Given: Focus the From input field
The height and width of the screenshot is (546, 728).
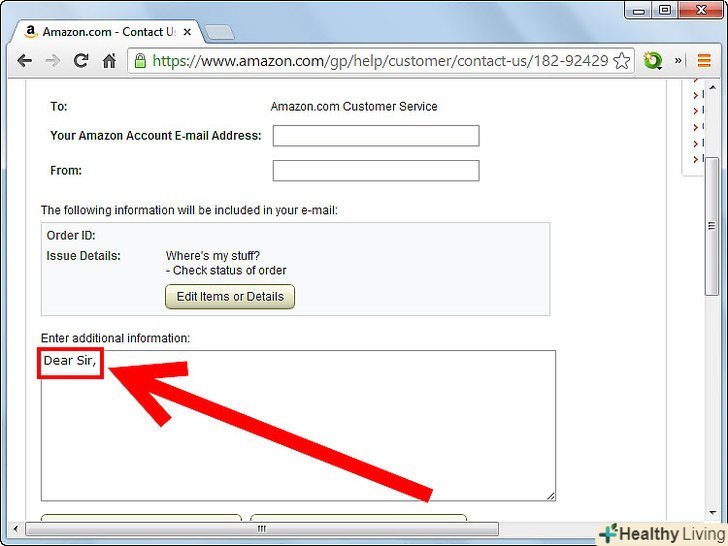Looking at the screenshot, I should click(x=376, y=170).
